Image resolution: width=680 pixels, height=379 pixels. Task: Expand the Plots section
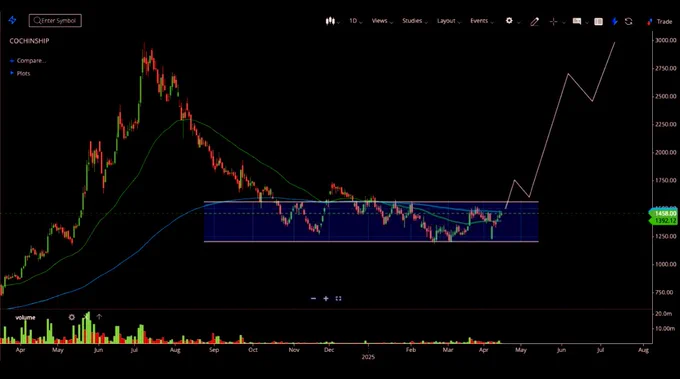(x=20, y=73)
